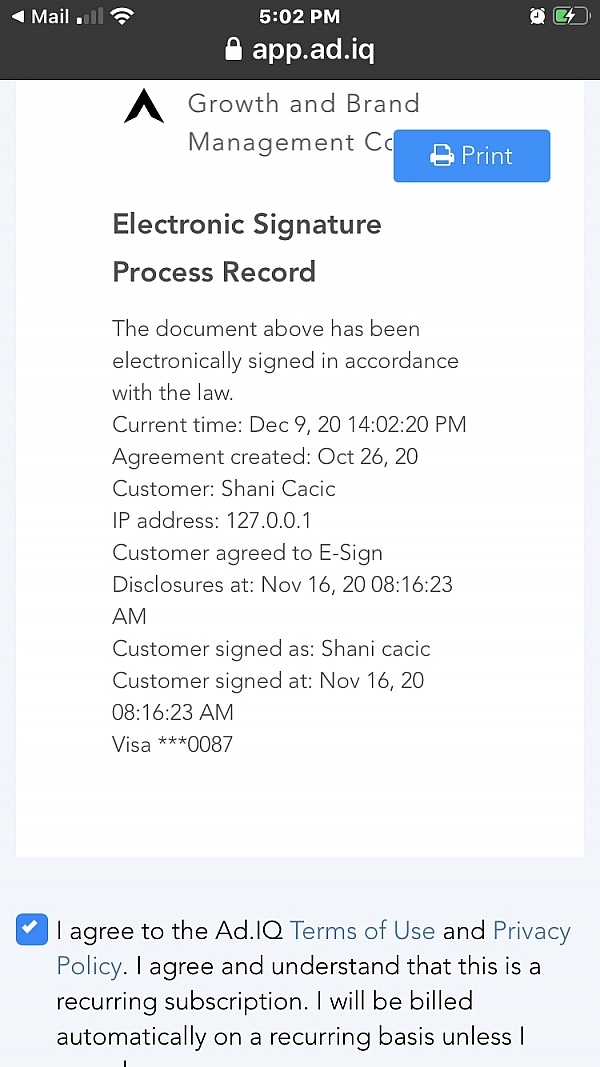Screen dimensions: 600x1067
Task: Open the Terms of Use link
Action: tap(362, 931)
